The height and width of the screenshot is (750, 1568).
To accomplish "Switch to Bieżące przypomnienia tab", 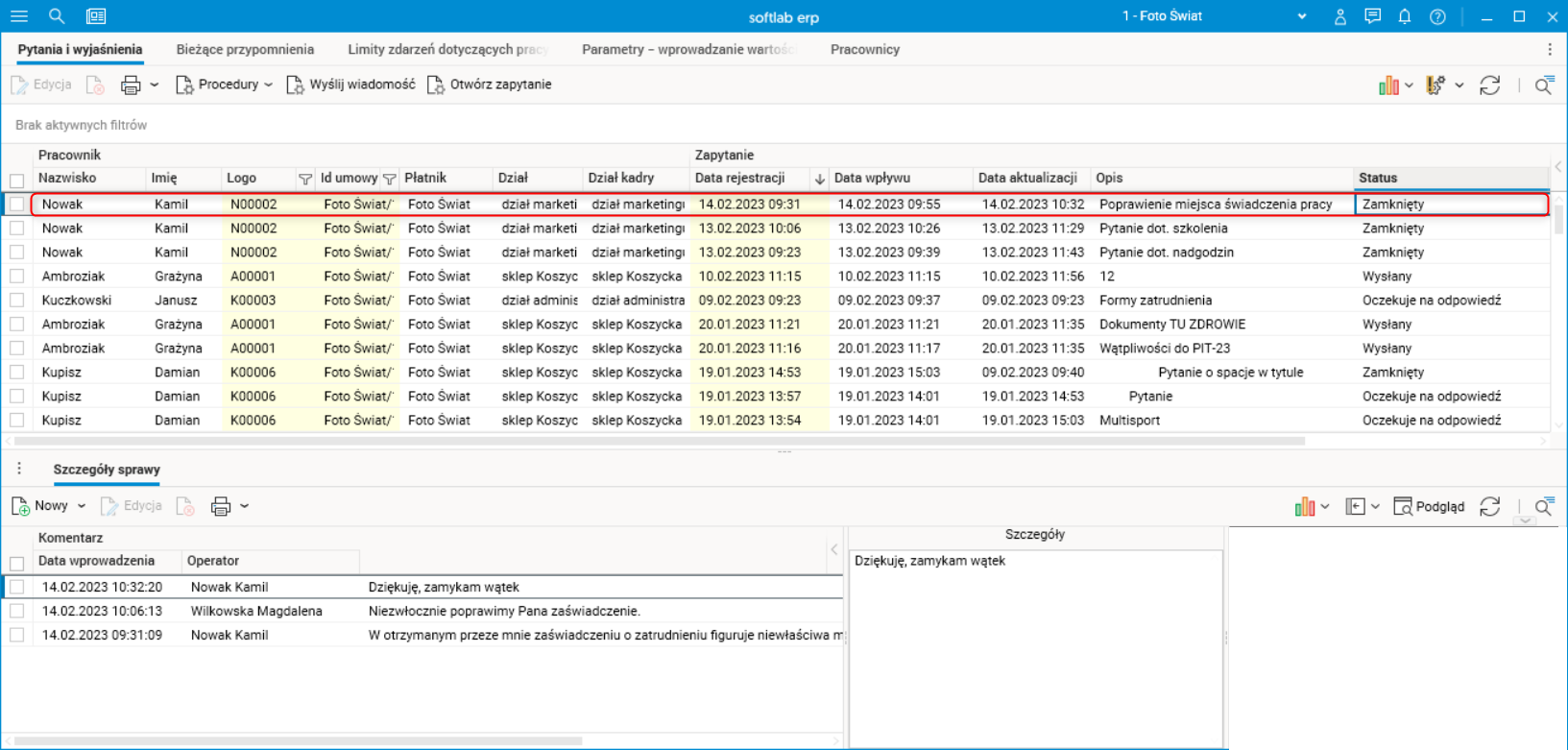I will [245, 50].
